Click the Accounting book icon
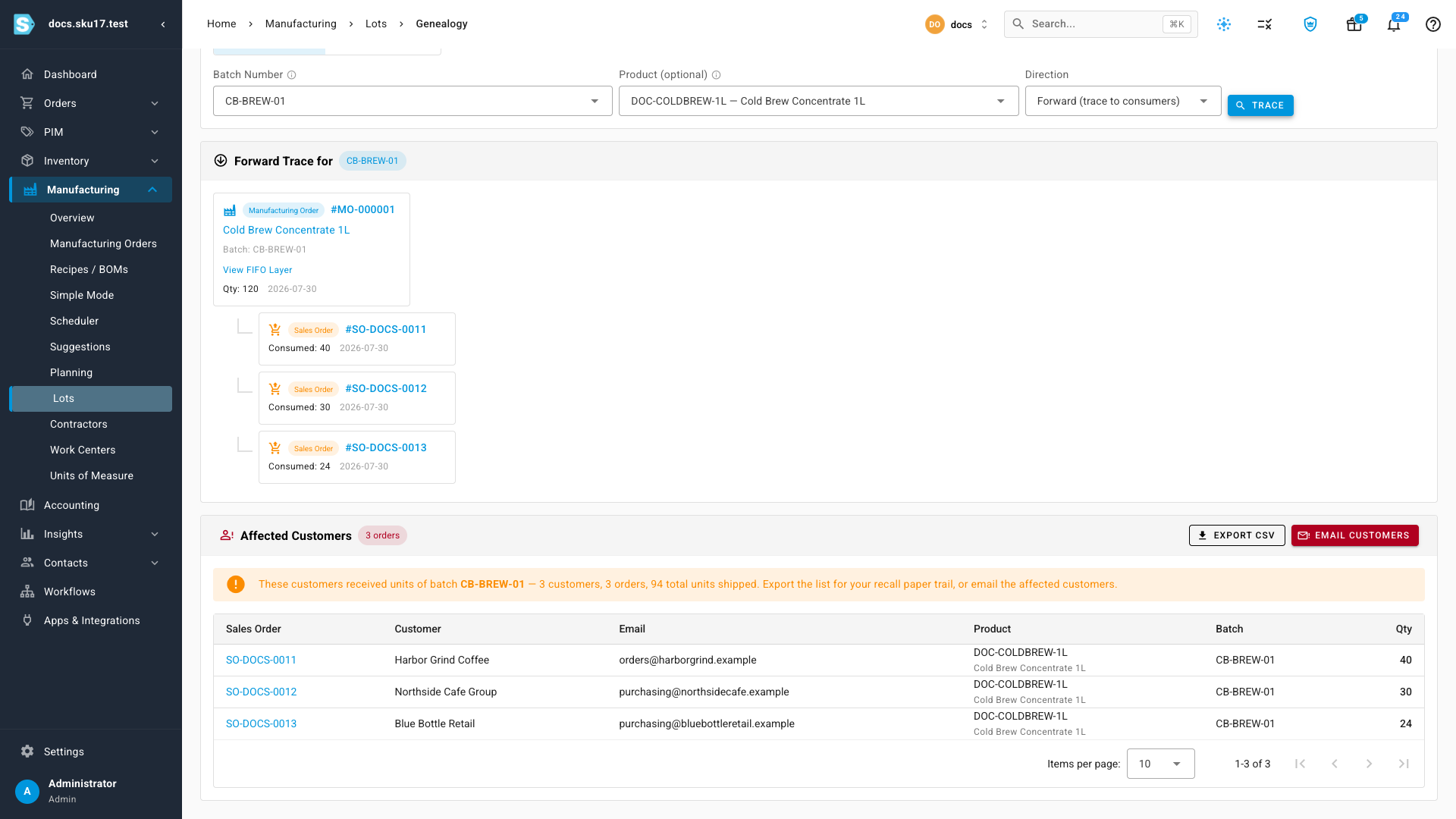This screenshot has width=1456, height=819. click(x=27, y=505)
